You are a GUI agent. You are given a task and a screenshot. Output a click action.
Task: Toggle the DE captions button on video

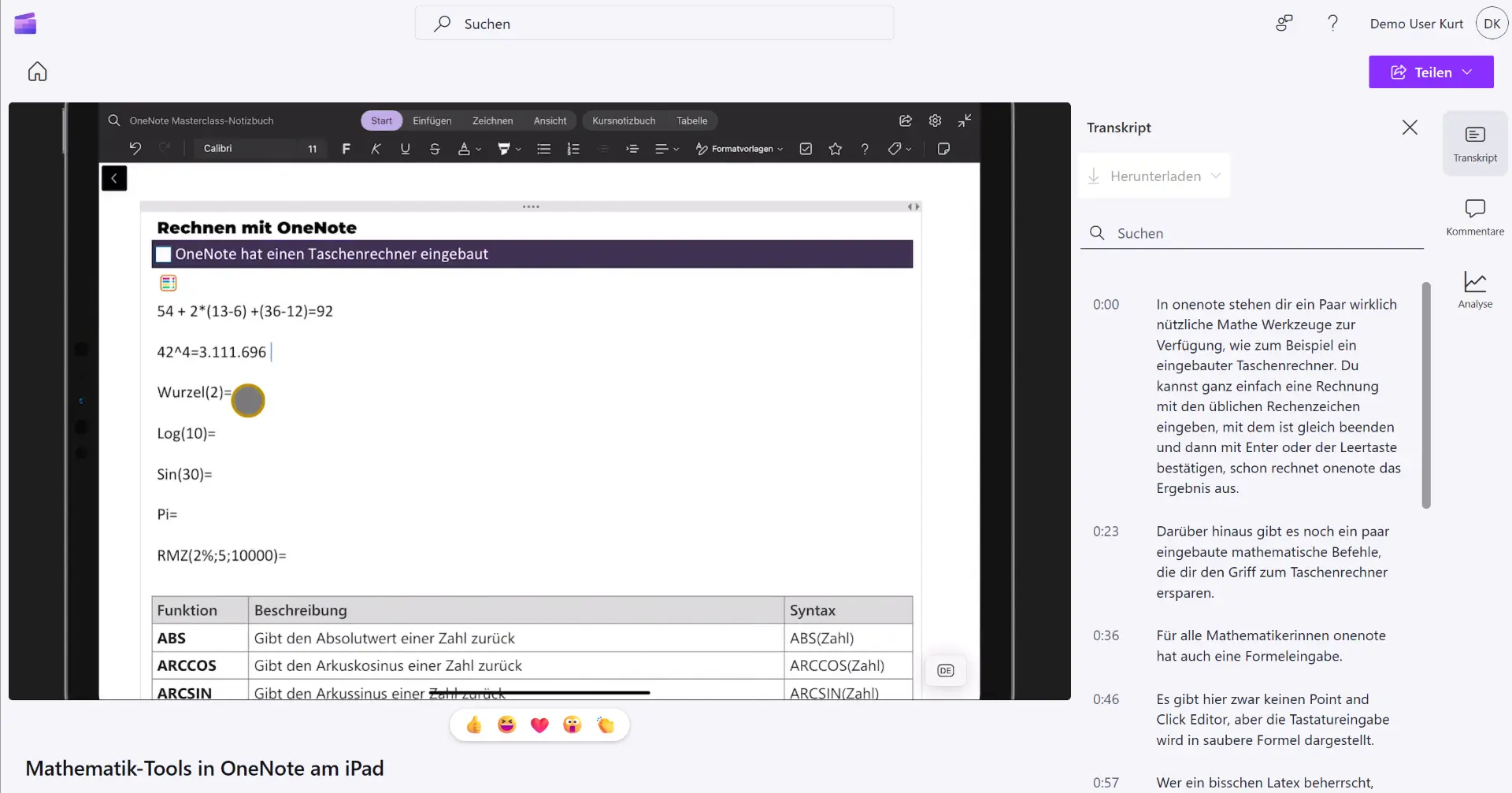946,671
